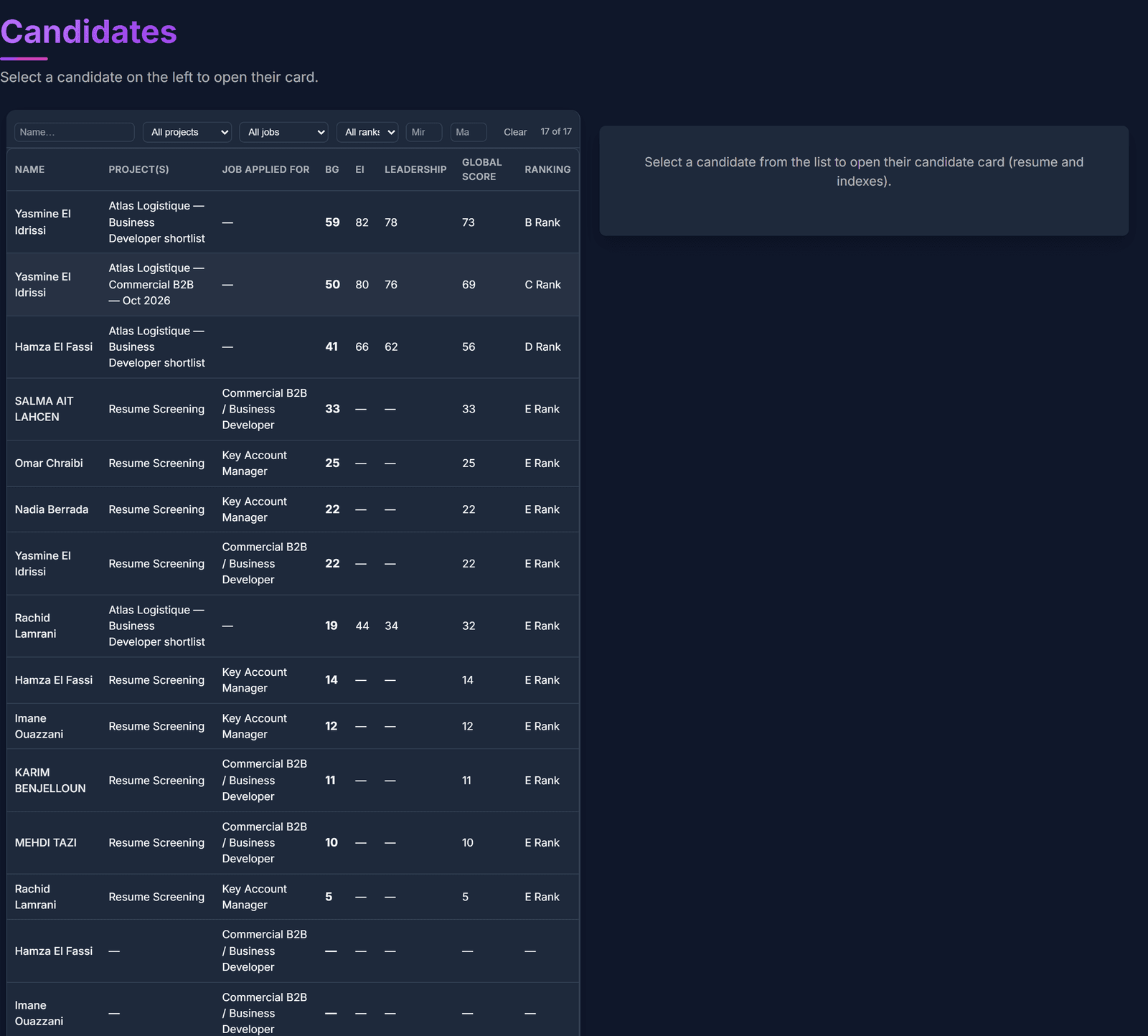Click the BG score 59
This screenshot has height=1036, width=1148.
tap(332, 222)
